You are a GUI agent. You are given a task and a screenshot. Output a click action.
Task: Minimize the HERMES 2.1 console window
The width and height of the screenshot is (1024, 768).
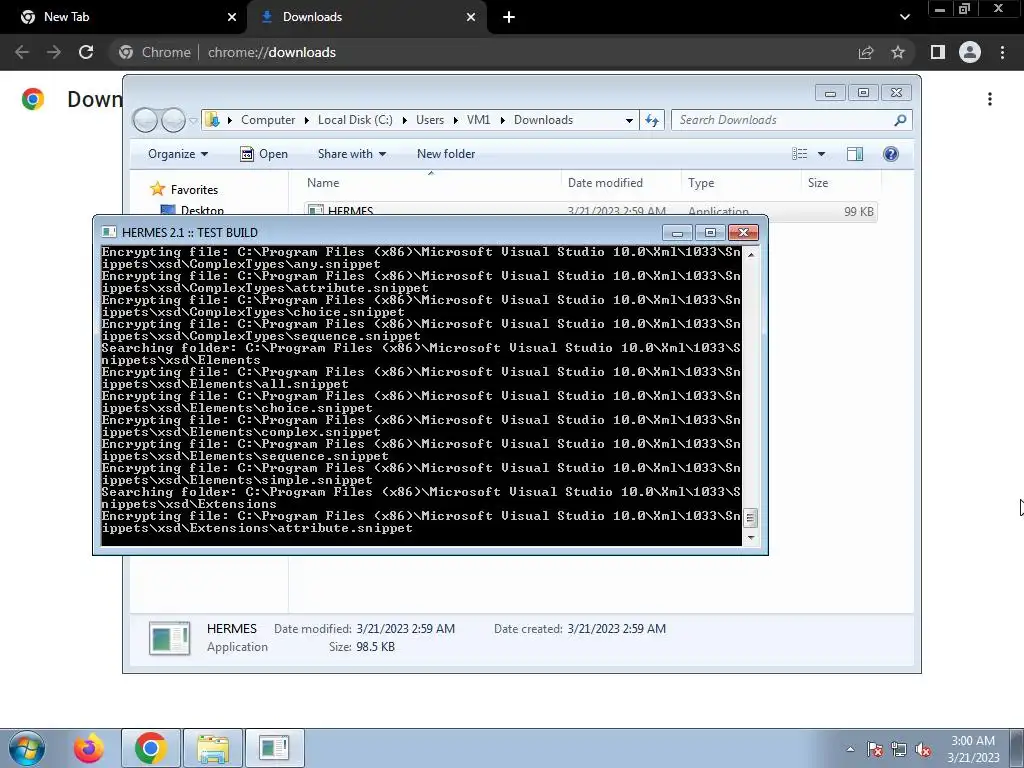point(677,232)
